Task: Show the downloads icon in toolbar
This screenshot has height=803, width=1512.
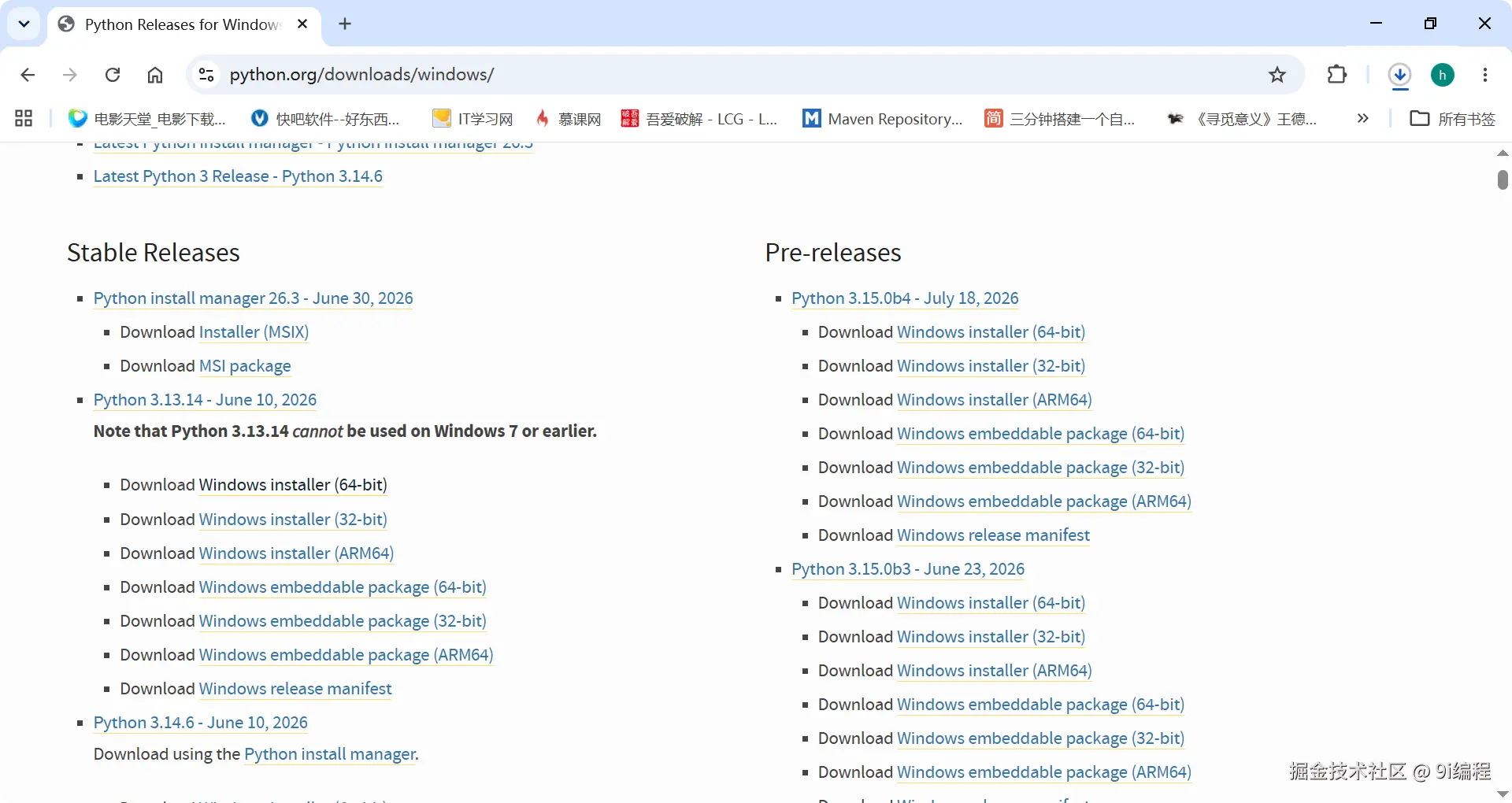Action: [1399, 75]
